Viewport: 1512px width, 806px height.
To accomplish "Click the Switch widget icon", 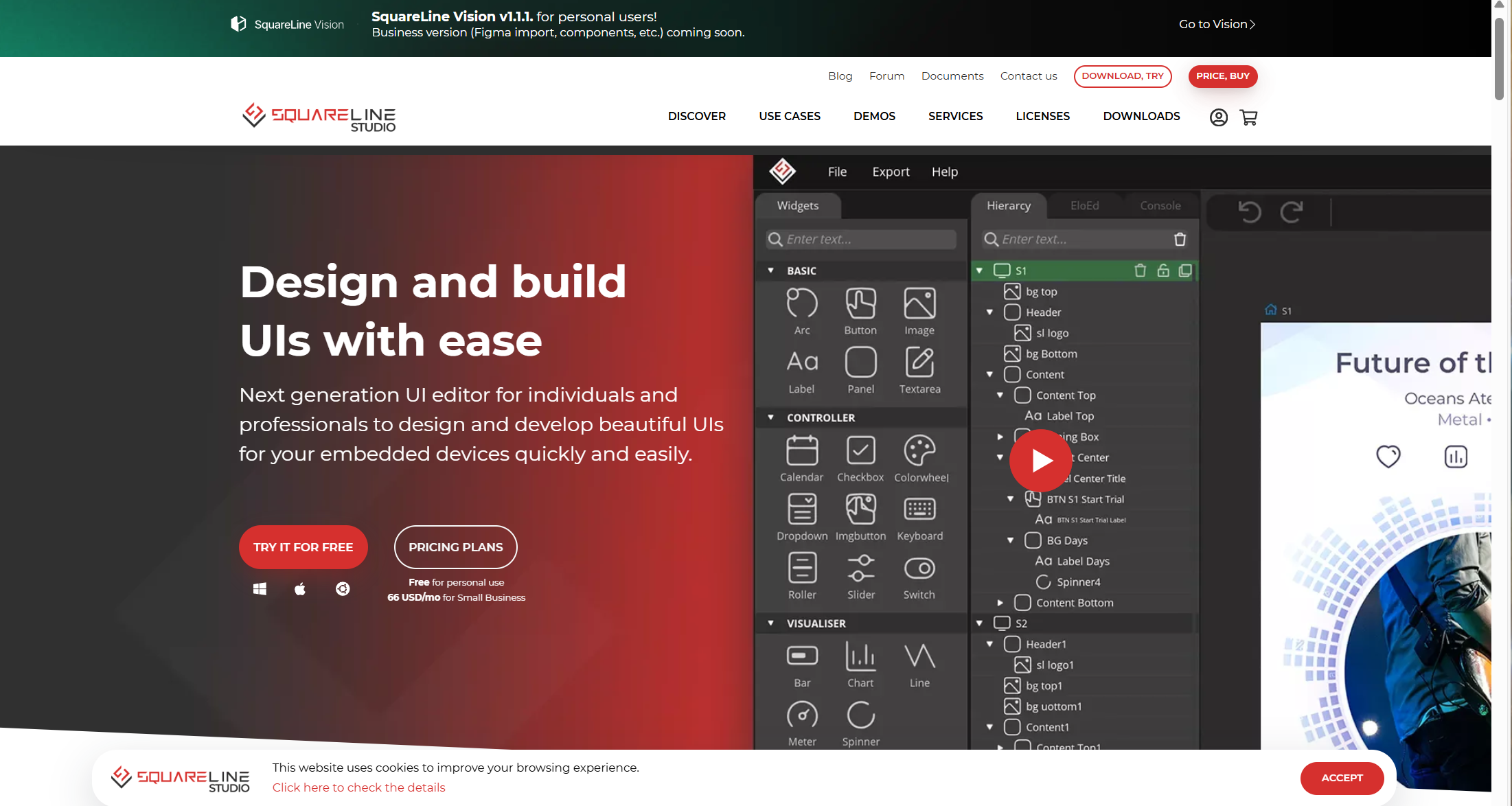I will point(919,568).
